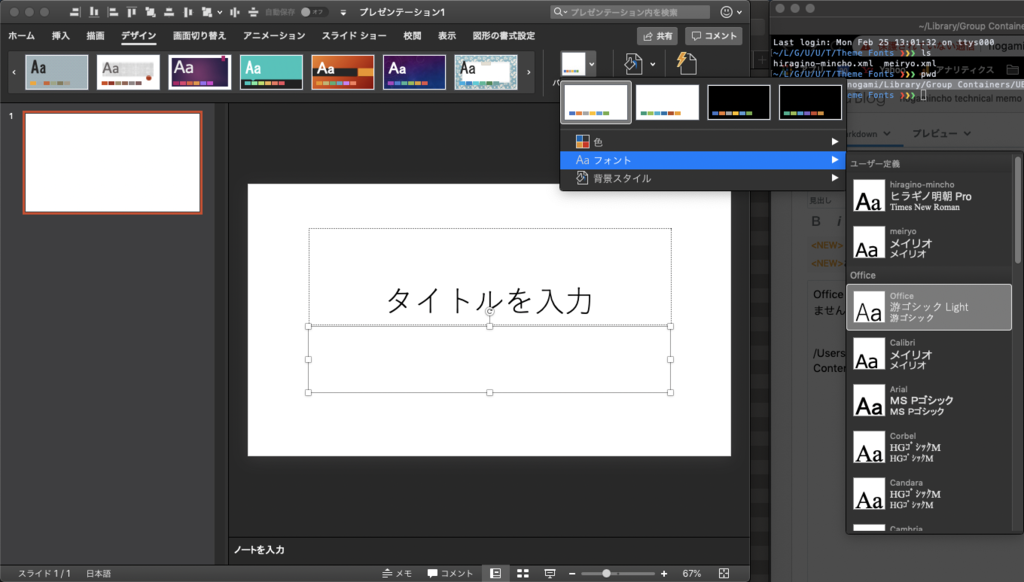1024x582 pixels.
Task: Open the 図形の書式設定 ribbon tab
Action: pos(504,35)
